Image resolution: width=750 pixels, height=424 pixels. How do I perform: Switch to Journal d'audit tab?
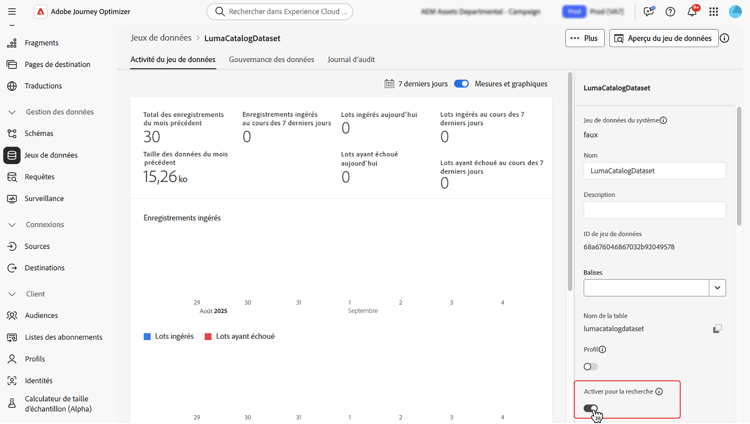[351, 59]
